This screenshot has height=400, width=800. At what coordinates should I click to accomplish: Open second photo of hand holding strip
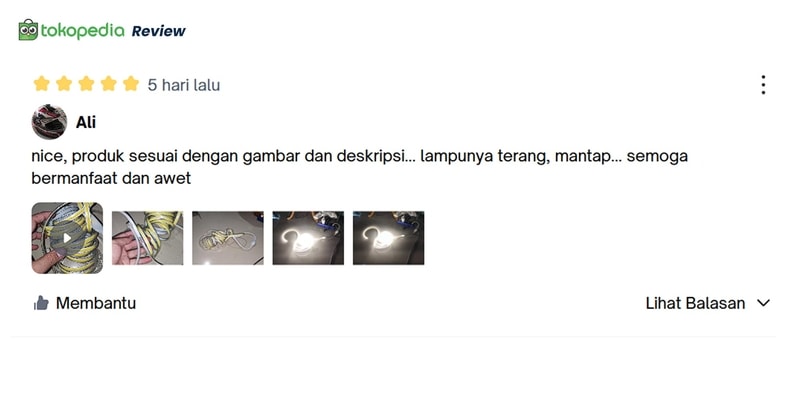coord(147,238)
